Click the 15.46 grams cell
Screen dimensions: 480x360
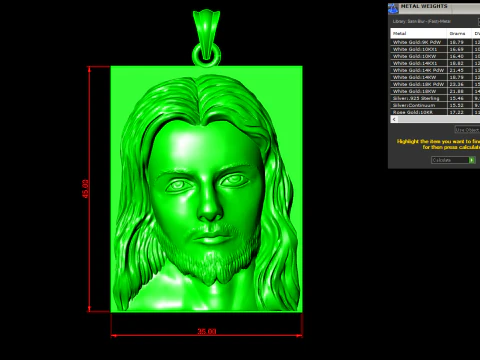tap(459, 98)
